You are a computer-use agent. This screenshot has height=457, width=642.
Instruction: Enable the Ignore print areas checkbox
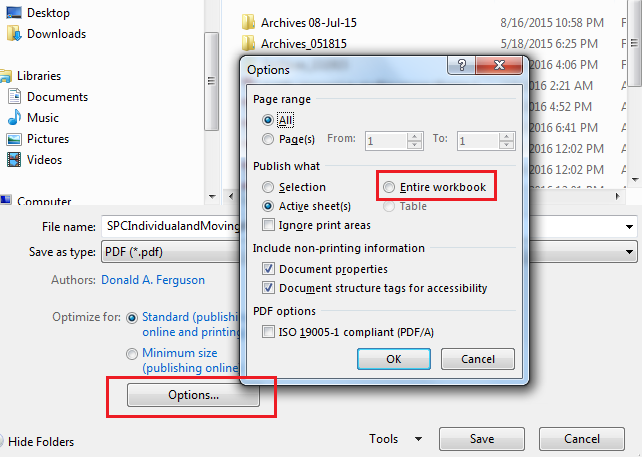(x=268, y=225)
